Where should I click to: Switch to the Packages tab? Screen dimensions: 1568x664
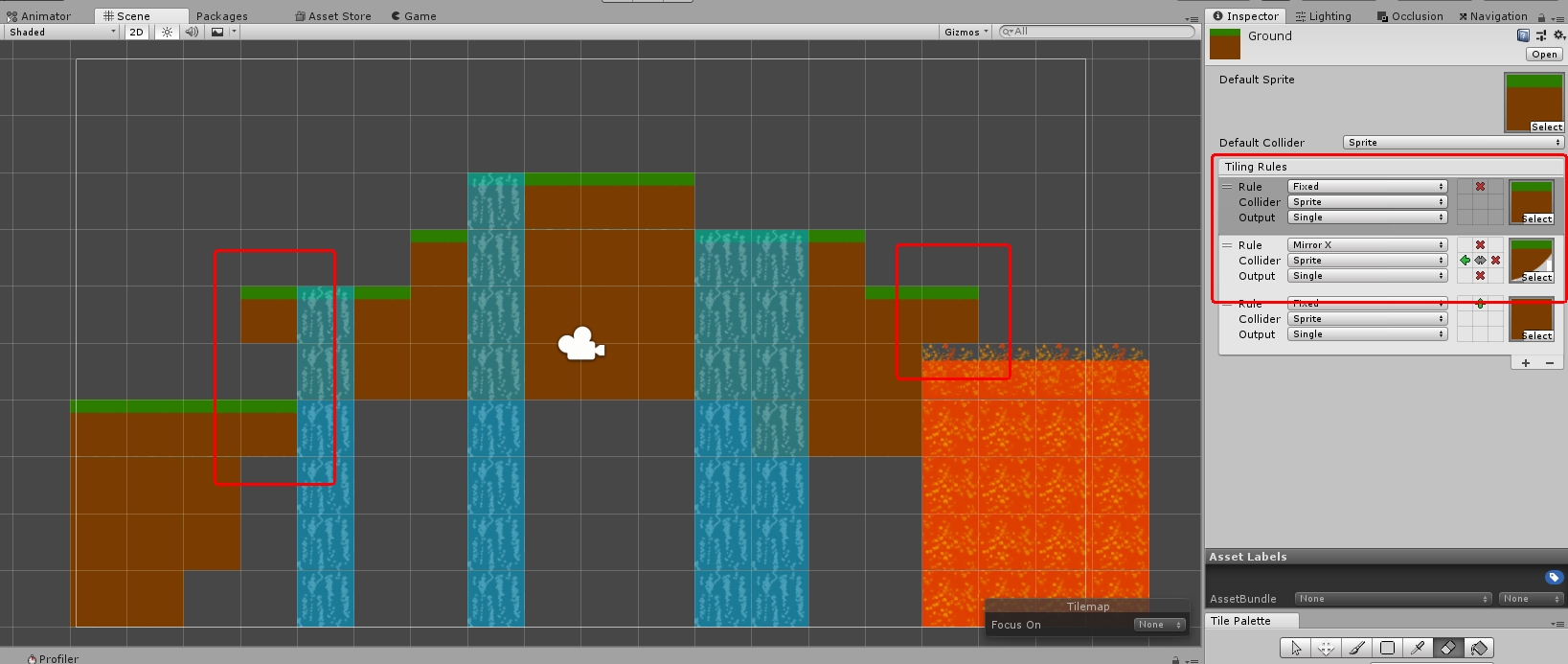tap(221, 16)
